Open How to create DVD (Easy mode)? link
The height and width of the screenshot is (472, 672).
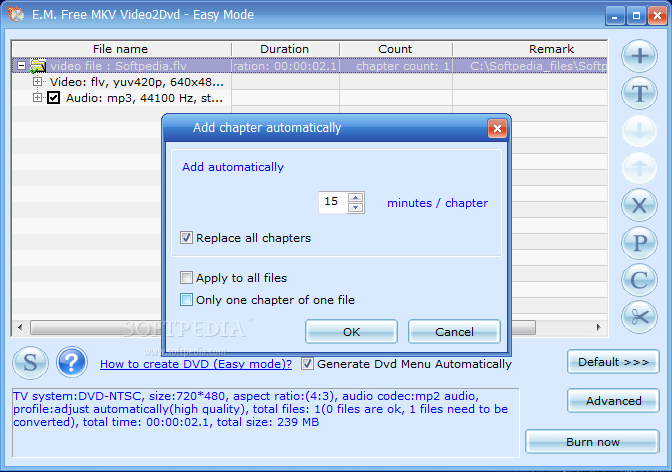[x=196, y=364]
